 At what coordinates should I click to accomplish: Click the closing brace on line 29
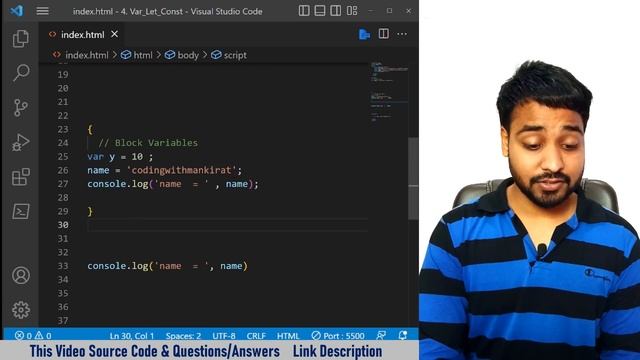[x=90, y=211]
